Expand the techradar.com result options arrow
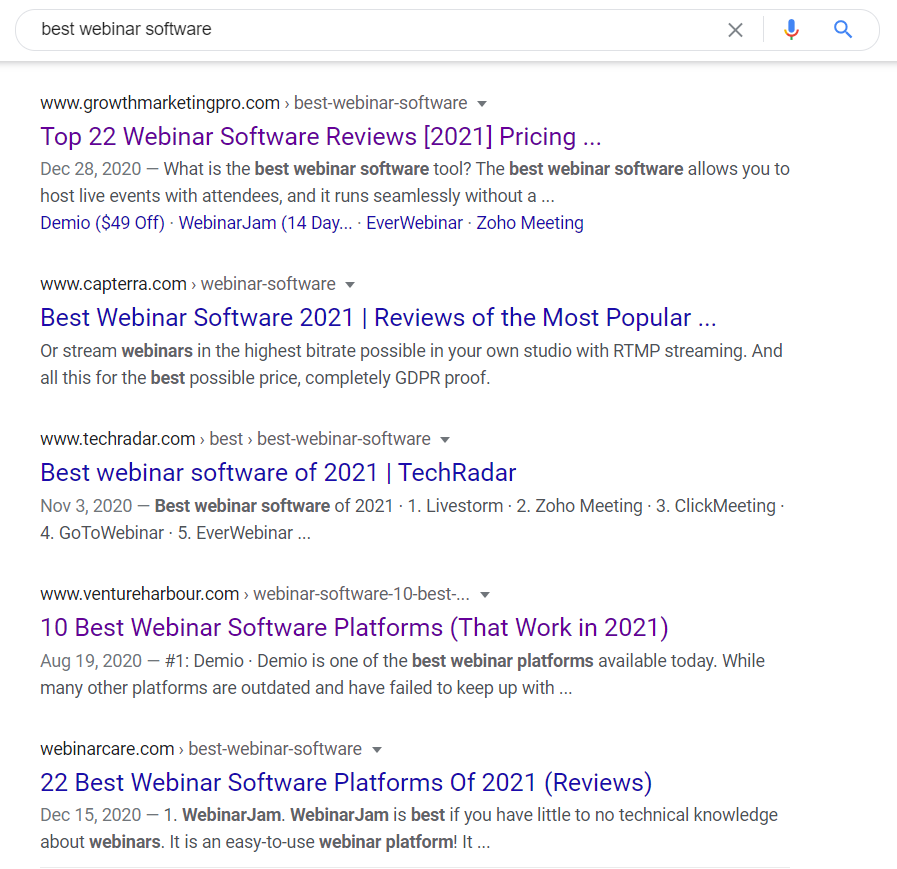 point(444,439)
